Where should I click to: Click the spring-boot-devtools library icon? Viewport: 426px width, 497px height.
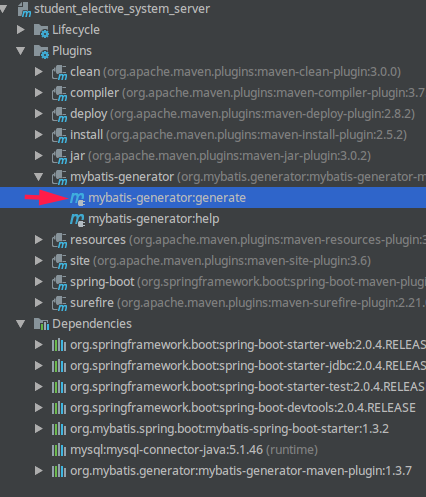point(59,408)
